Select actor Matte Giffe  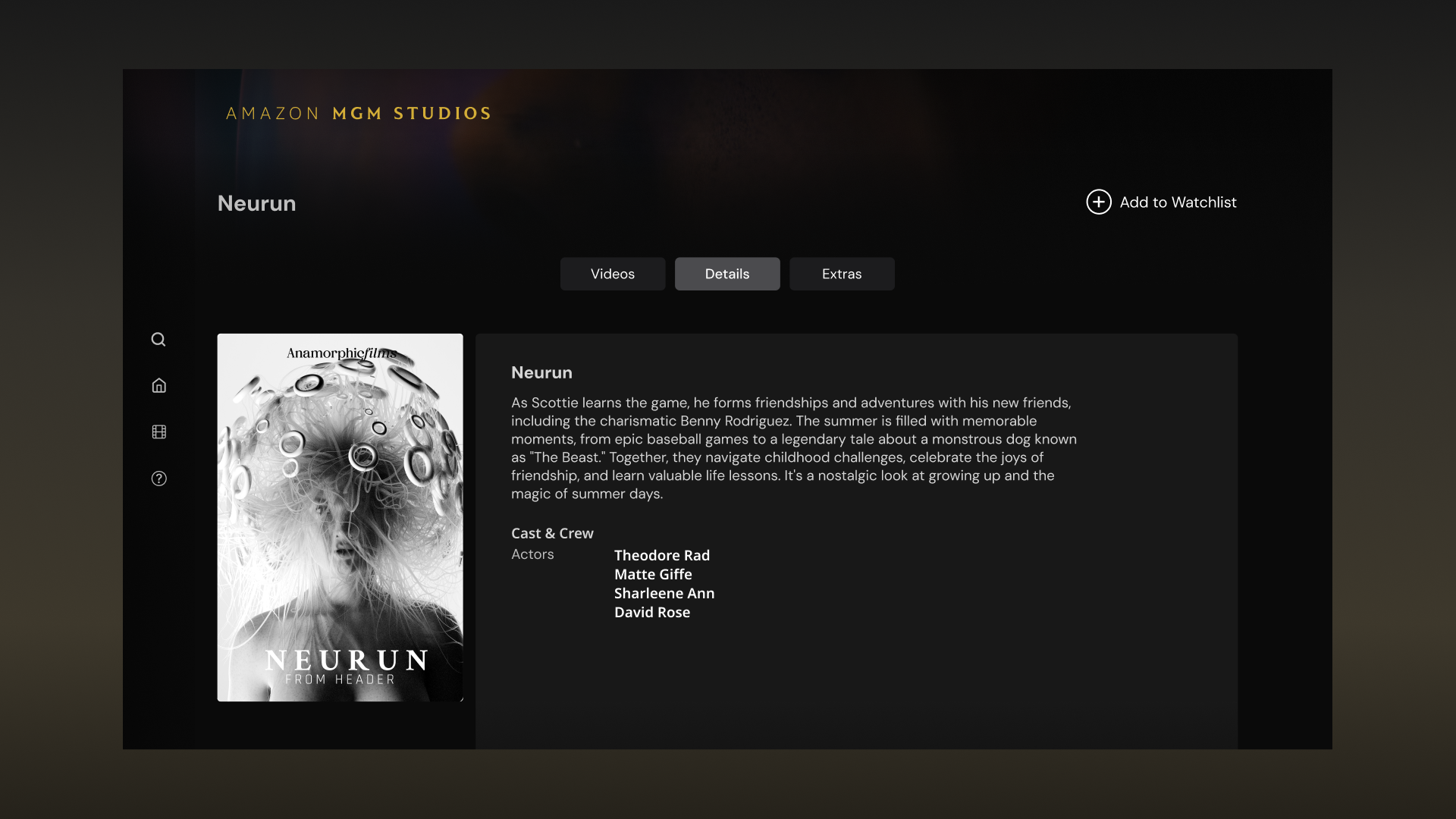point(653,574)
